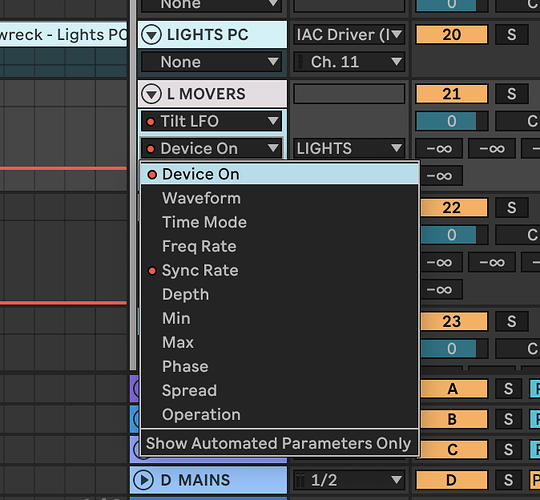Toggle return track B activator

tap(454, 419)
